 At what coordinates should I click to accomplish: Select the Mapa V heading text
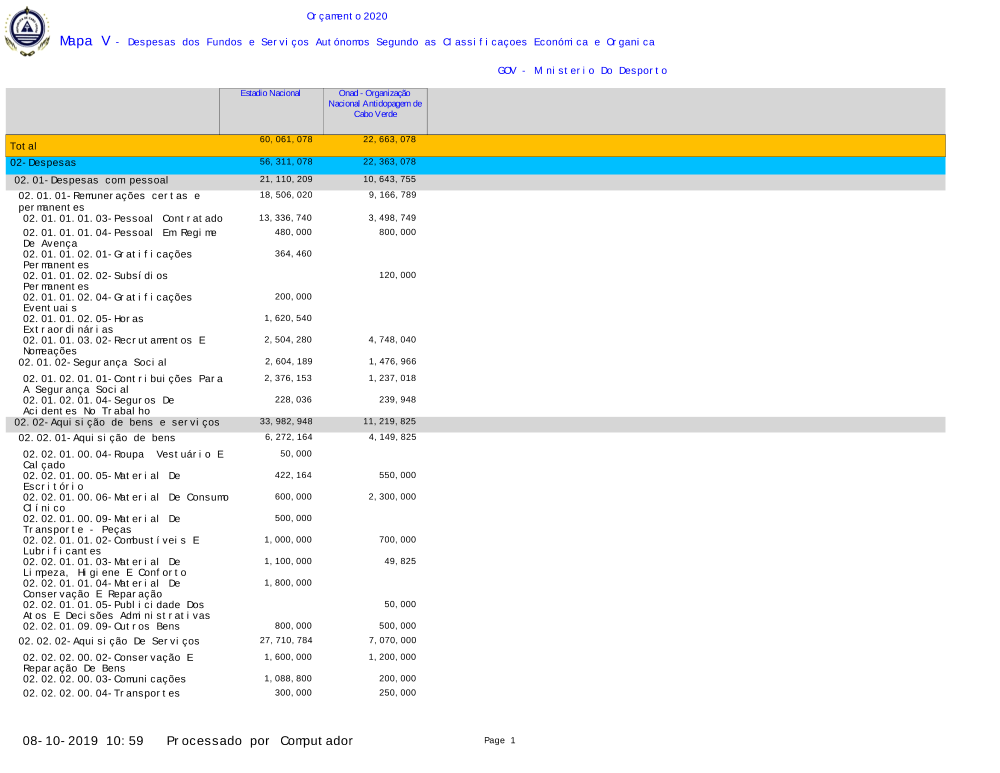coord(85,41)
